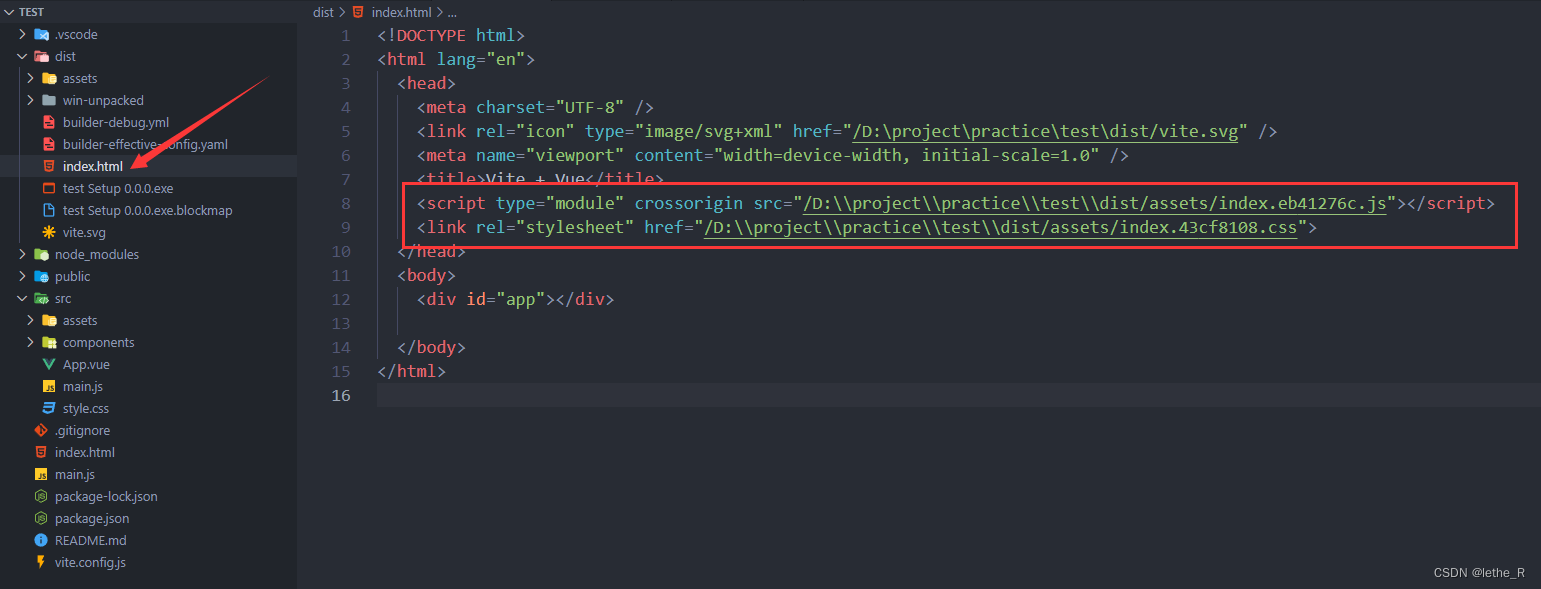
Task: Click the div id="app" code line
Action: pyautogui.click(x=515, y=299)
